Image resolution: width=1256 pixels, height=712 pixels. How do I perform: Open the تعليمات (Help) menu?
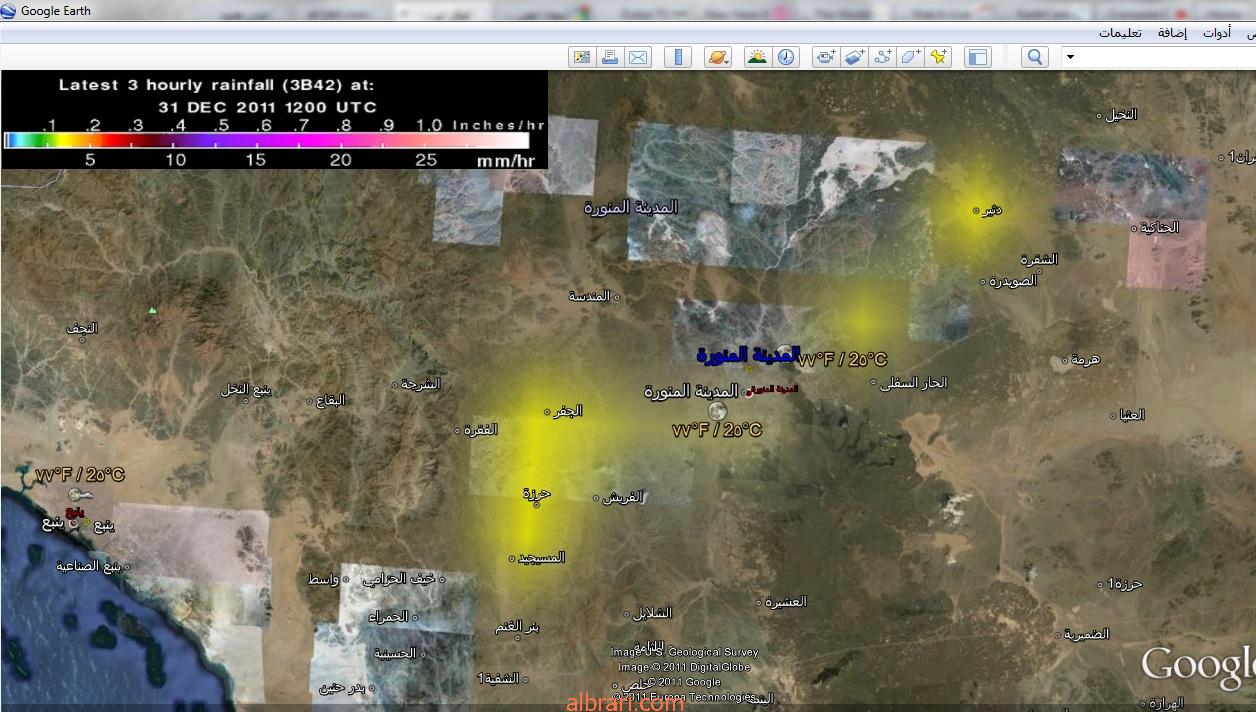[1120, 33]
